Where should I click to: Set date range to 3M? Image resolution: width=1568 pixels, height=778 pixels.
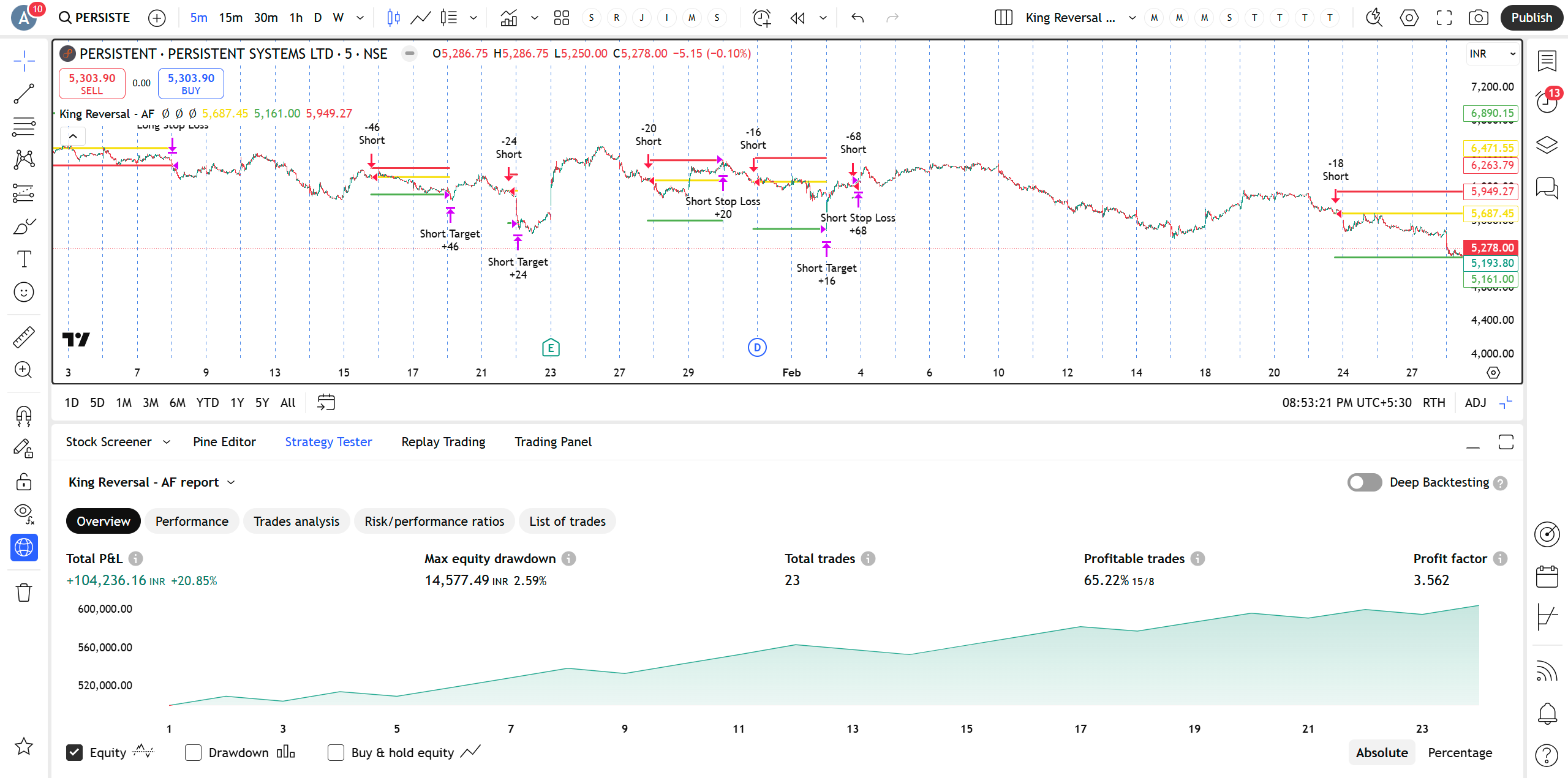click(151, 403)
